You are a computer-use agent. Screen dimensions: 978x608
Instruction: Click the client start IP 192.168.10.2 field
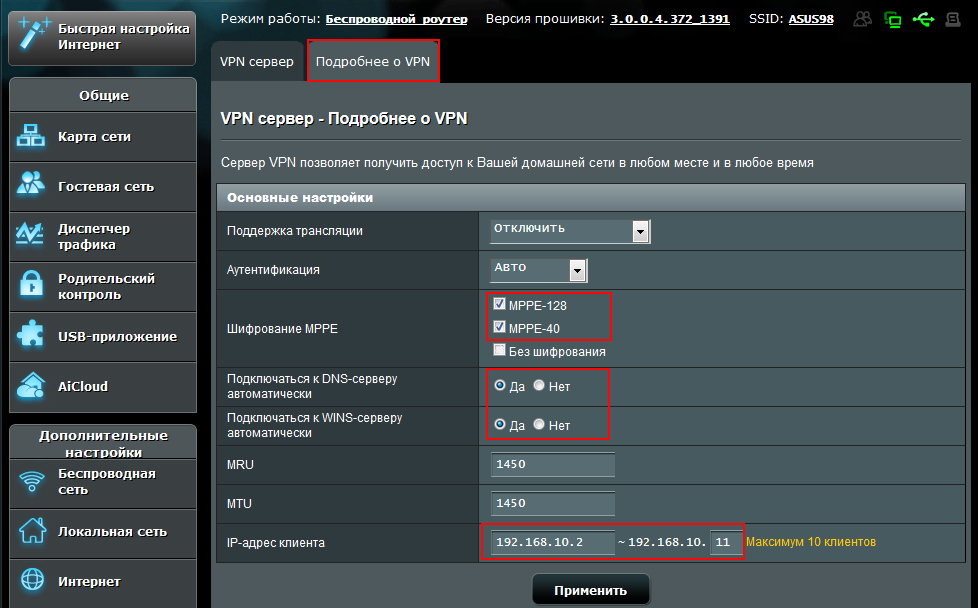click(x=553, y=542)
